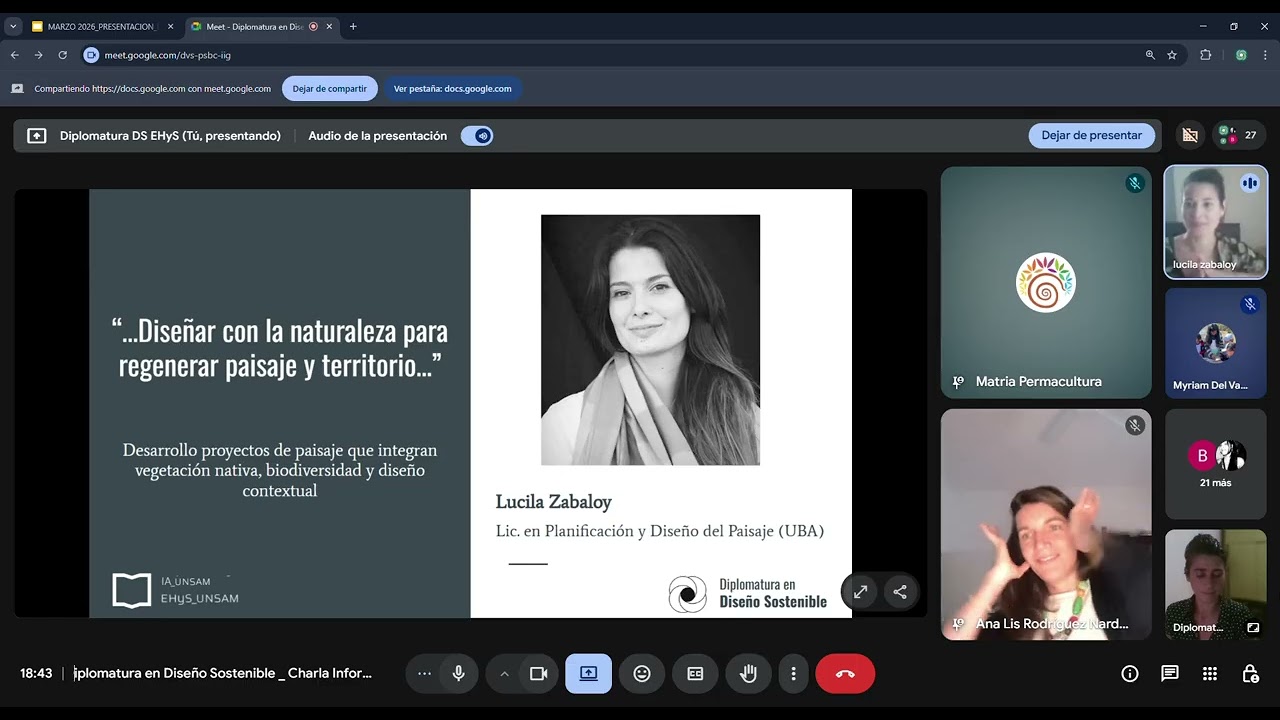The height and width of the screenshot is (720, 1280).
Task: Click the 18:43 clock text
Action: (36, 674)
